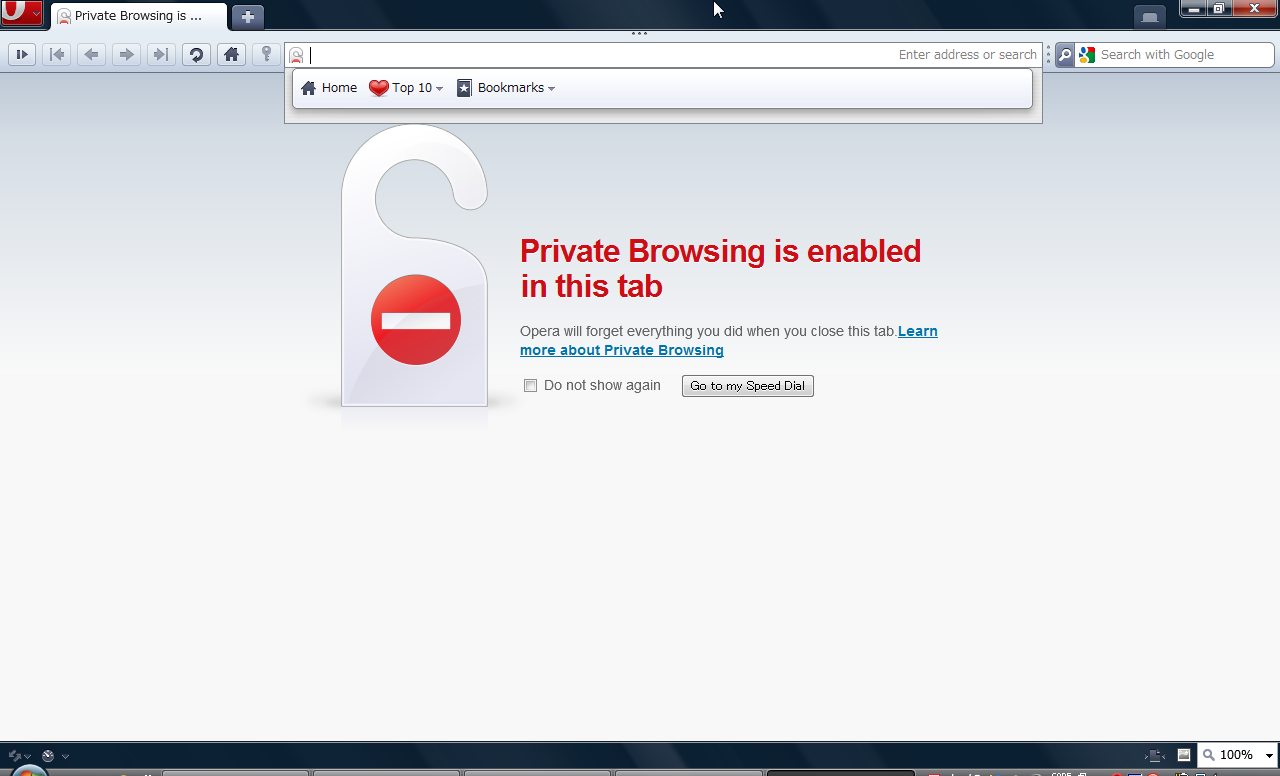Click the vertical dotted handle before the search field
The height and width of the screenshot is (776, 1280).
(x=1048, y=56)
